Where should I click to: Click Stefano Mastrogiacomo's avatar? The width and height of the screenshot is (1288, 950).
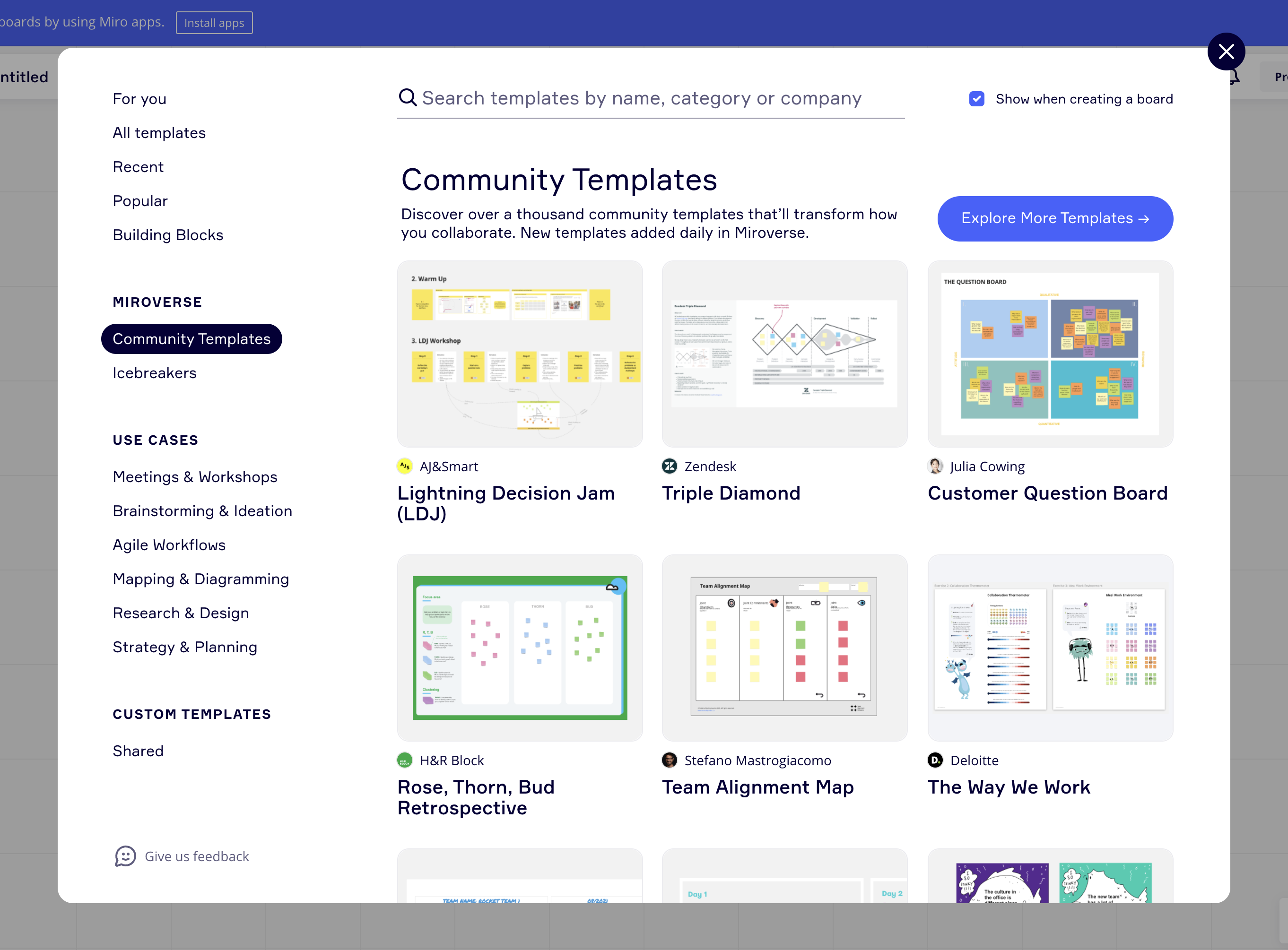pyautogui.click(x=670, y=760)
